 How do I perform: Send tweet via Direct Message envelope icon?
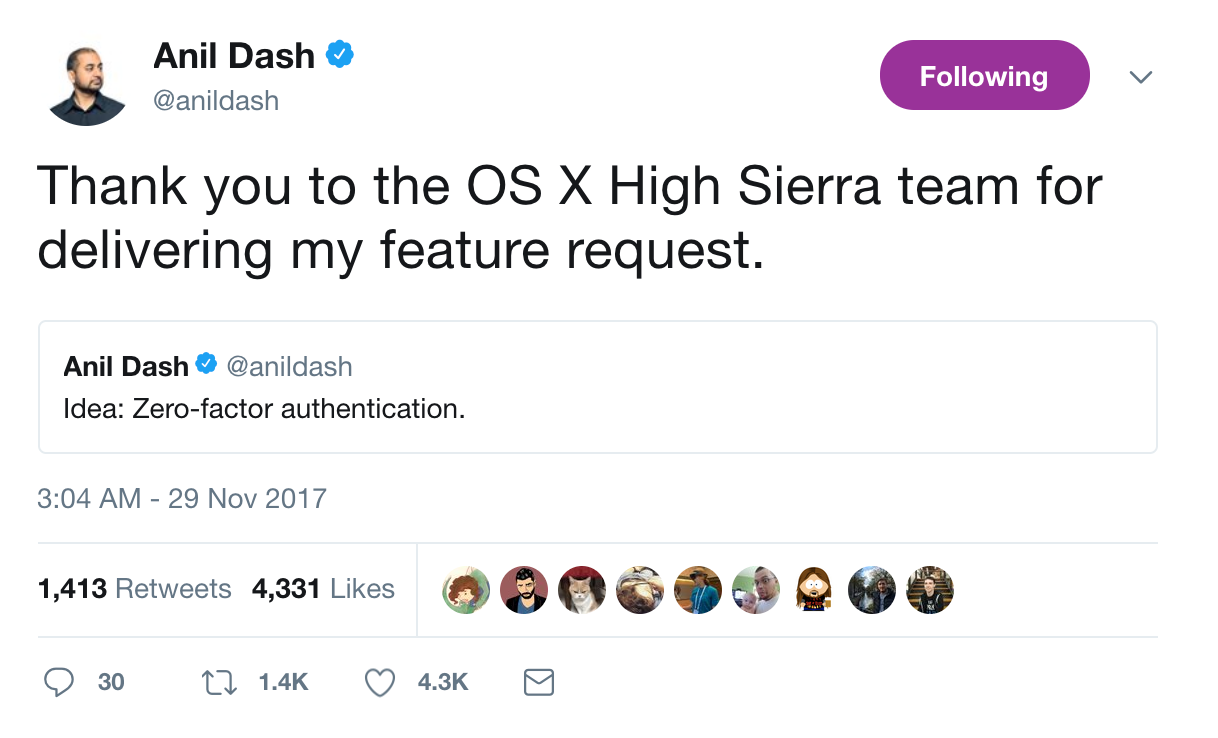539,682
